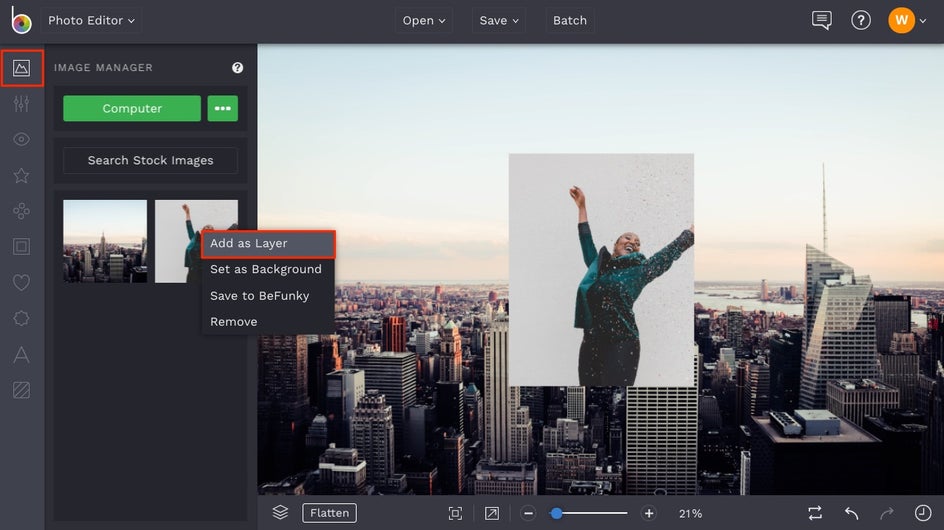Viewport: 944px width, 530px height.
Task: Open the Layers panel icon
Action: 280,512
